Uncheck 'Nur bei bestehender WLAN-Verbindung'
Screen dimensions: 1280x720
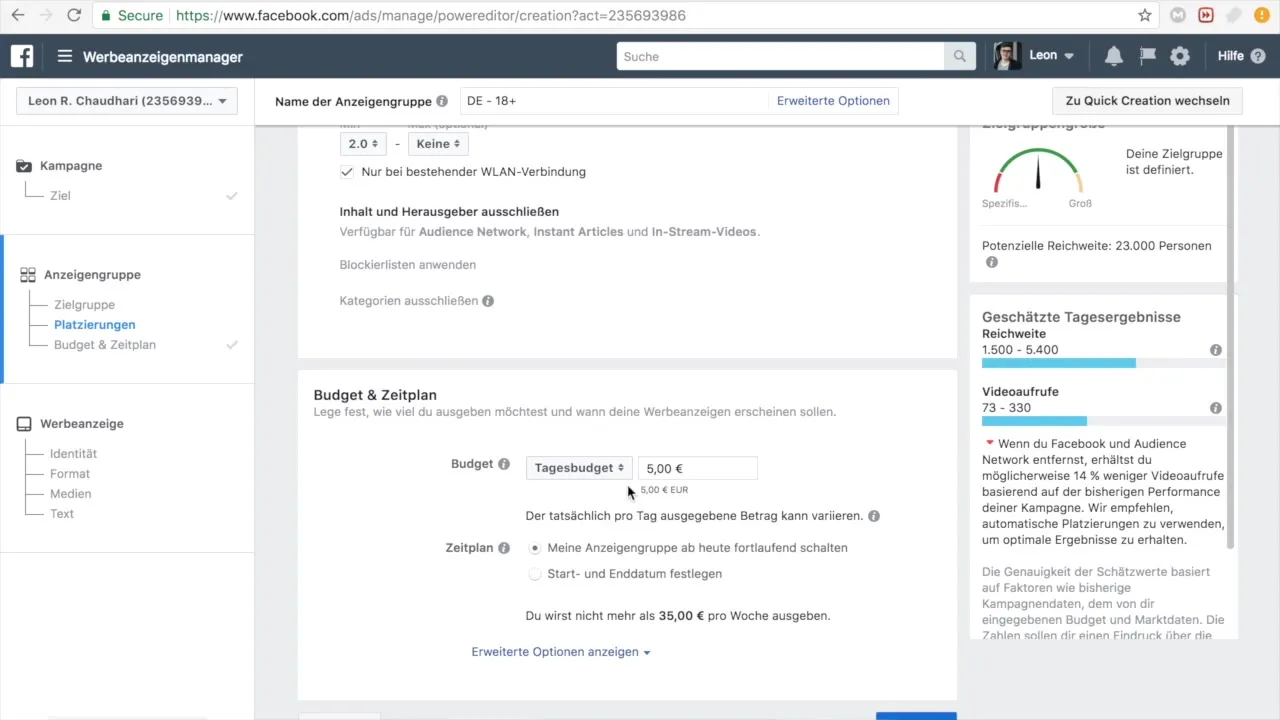347,172
